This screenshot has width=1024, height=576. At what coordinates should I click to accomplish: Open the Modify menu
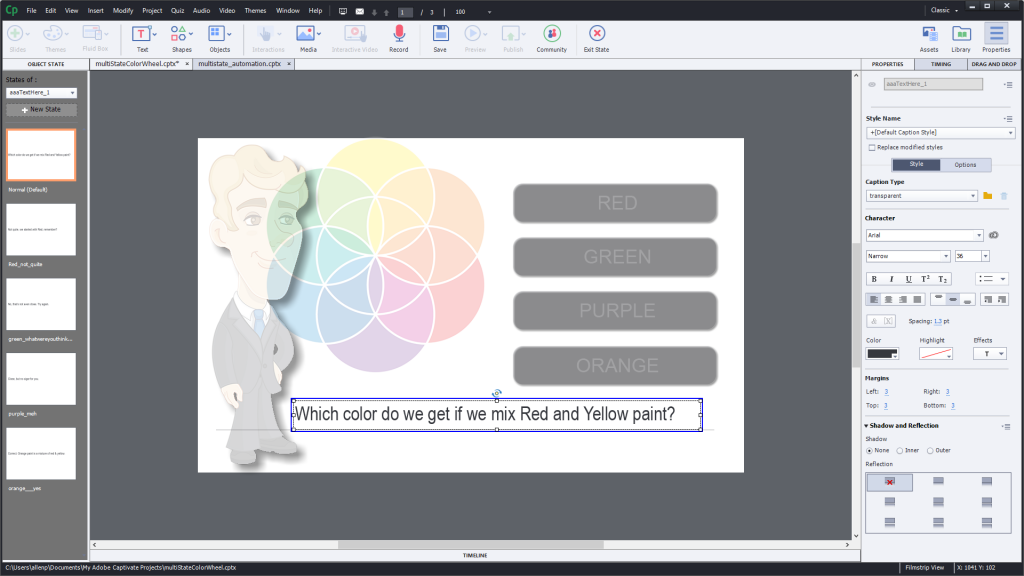(x=123, y=10)
